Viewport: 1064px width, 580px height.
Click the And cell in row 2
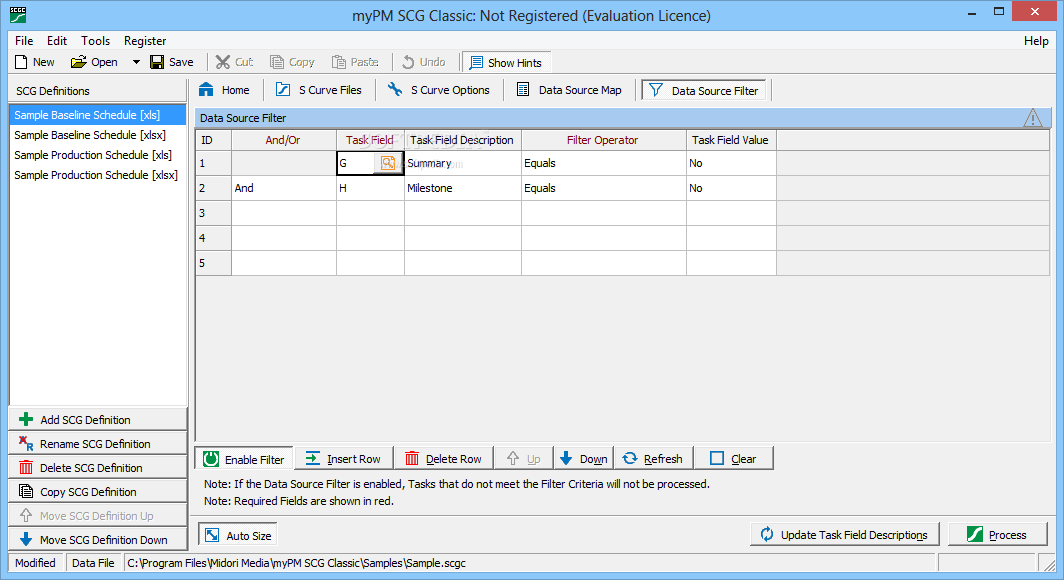pyautogui.click(x=284, y=188)
